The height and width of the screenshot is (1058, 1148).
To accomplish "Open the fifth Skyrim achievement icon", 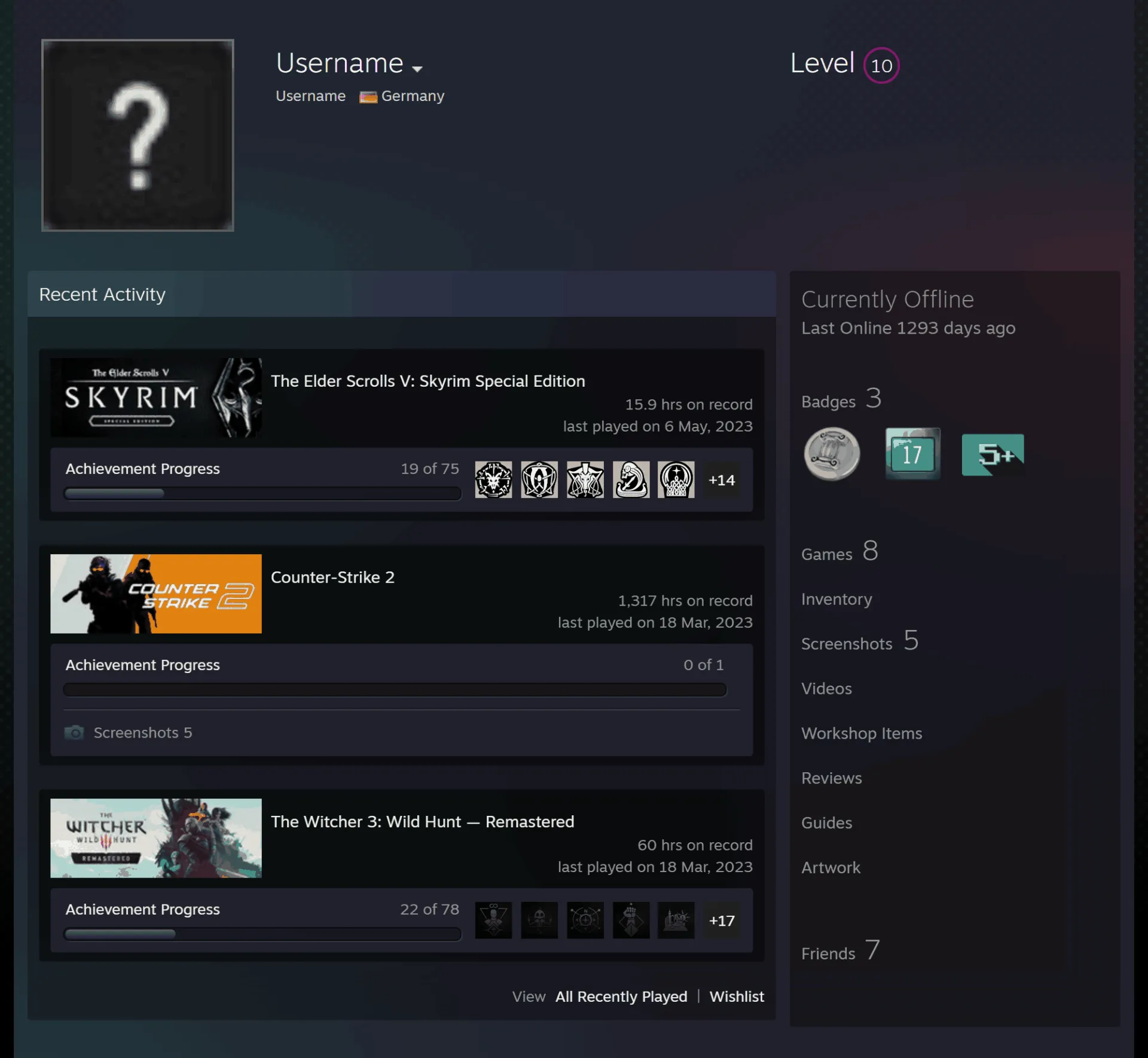I will (676, 479).
